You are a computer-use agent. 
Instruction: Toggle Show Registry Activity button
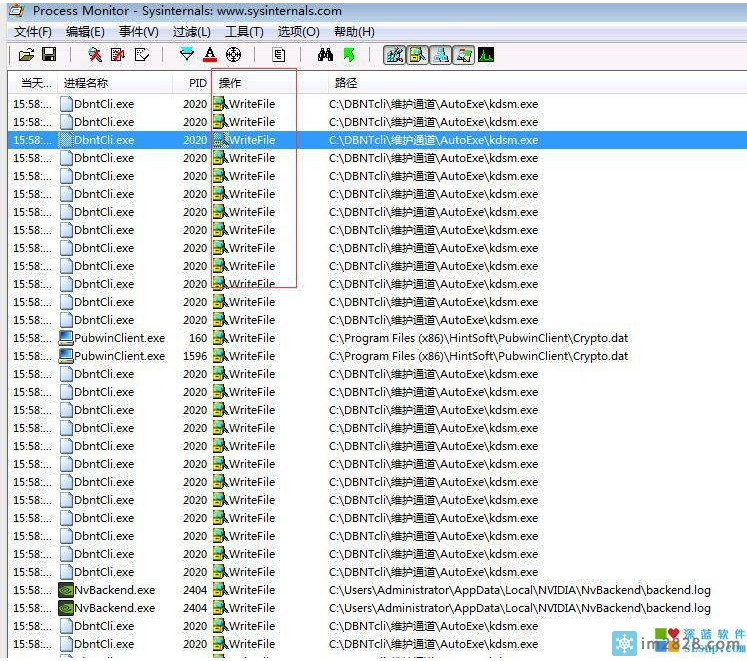(394, 55)
